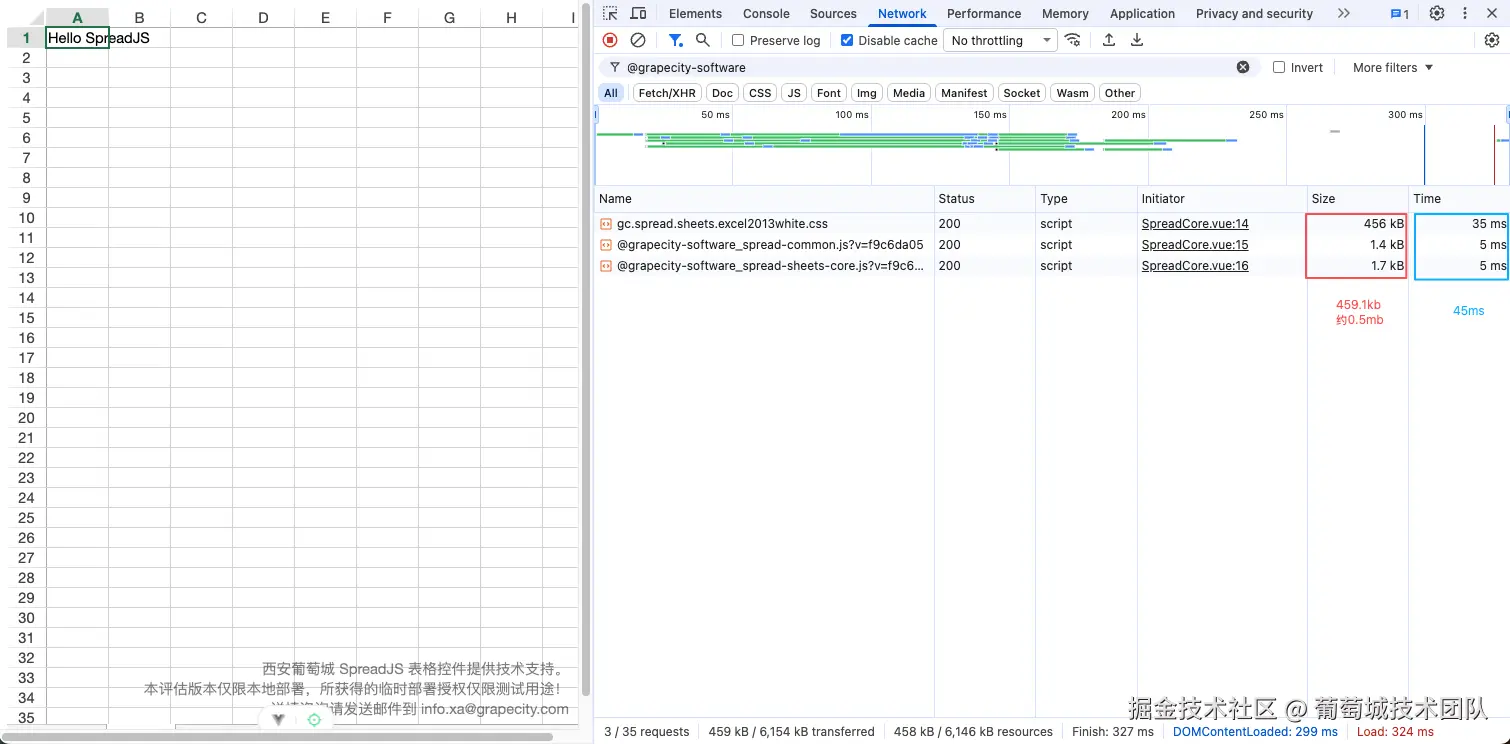Filter requests by Img type
This screenshot has width=1510, height=744.
click(867, 93)
